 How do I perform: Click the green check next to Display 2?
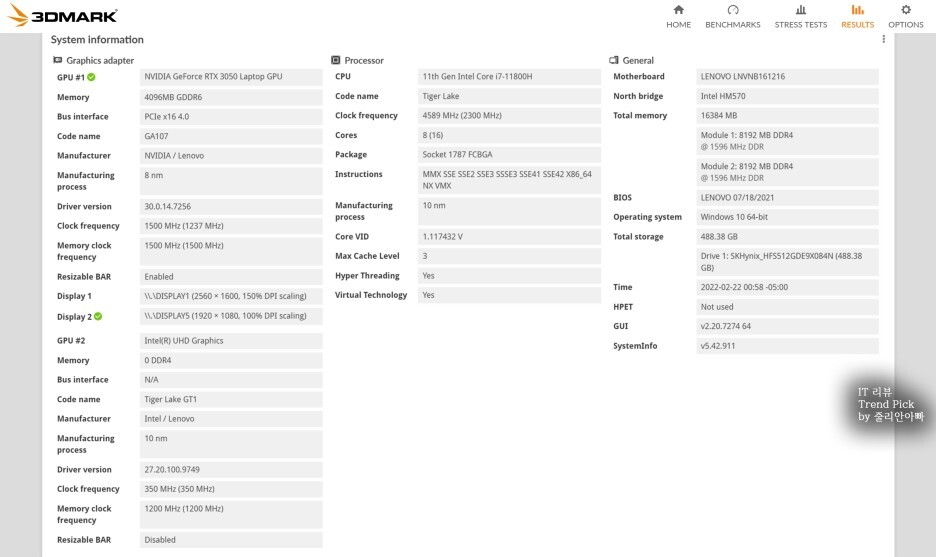click(98, 316)
